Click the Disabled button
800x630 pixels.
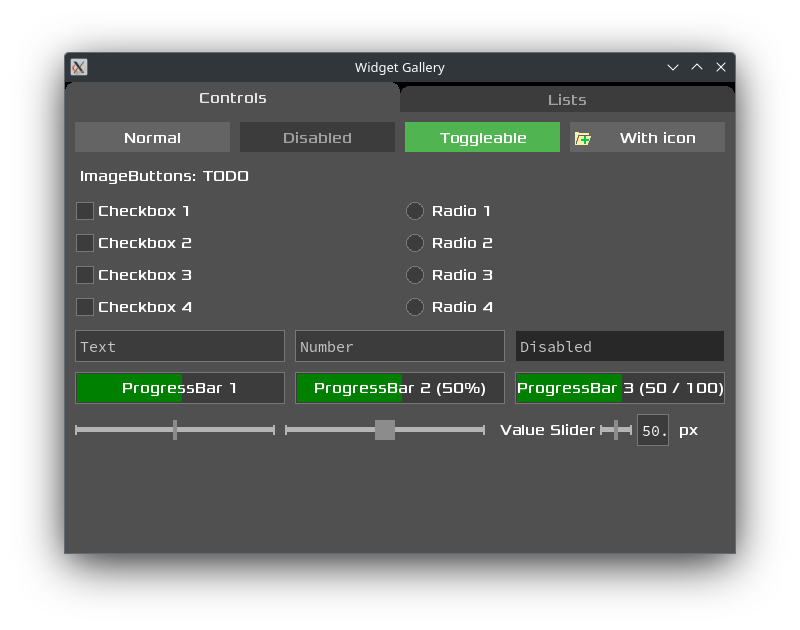(x=317, y=137)
